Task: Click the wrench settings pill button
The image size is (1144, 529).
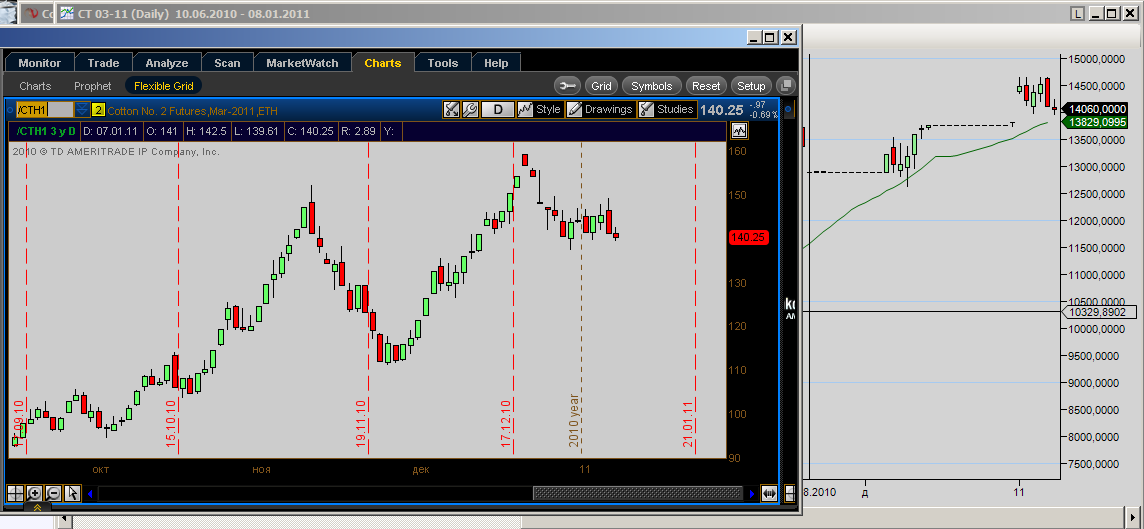Action: [567, 86]
